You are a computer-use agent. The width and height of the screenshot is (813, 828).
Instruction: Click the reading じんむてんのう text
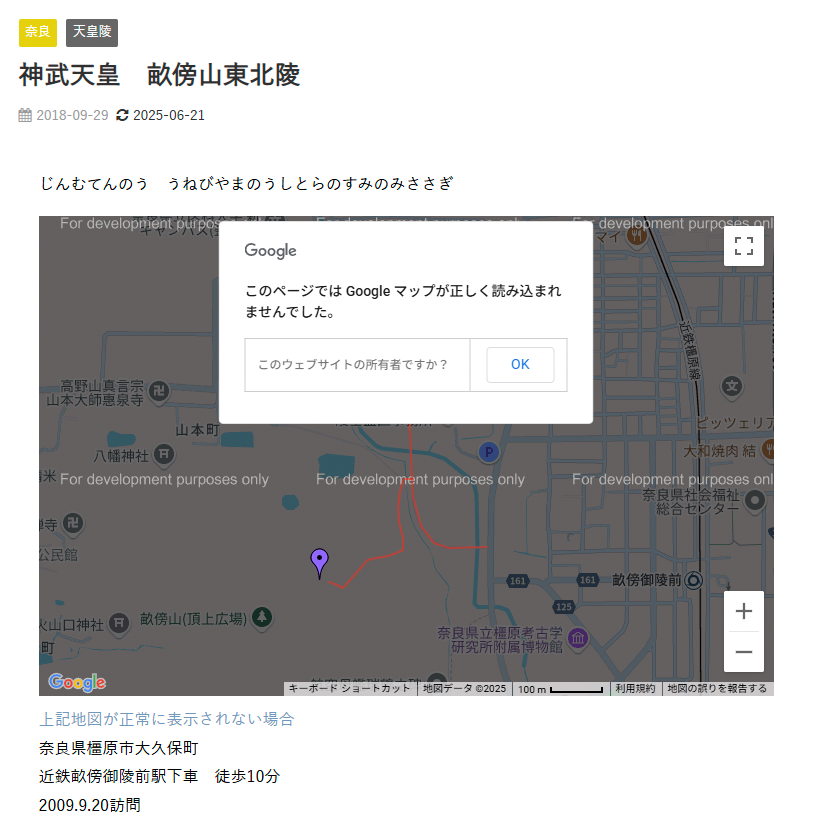pyautogui.click(x=94, y=184)
